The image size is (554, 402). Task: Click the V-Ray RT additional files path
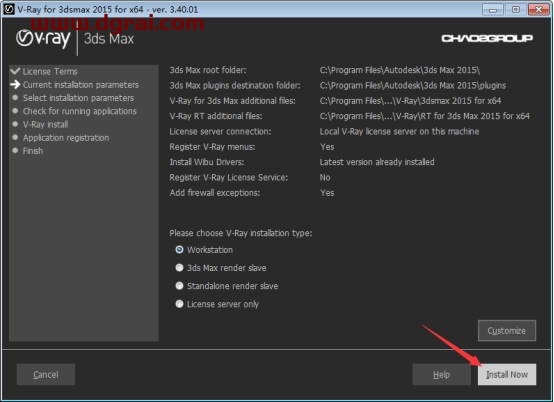click(x=425, y=116)
